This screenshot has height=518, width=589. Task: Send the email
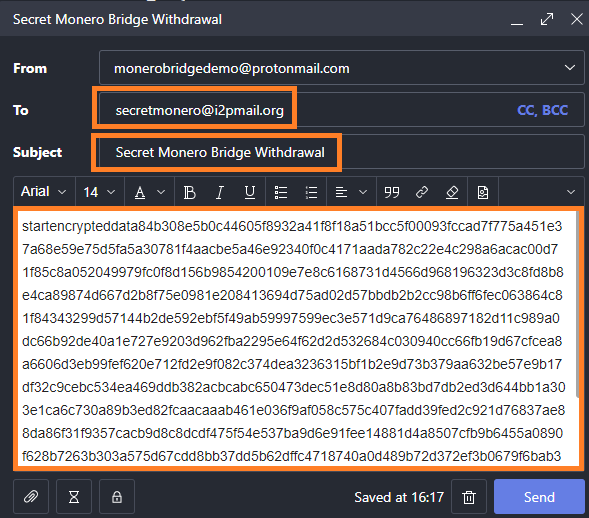539,497
